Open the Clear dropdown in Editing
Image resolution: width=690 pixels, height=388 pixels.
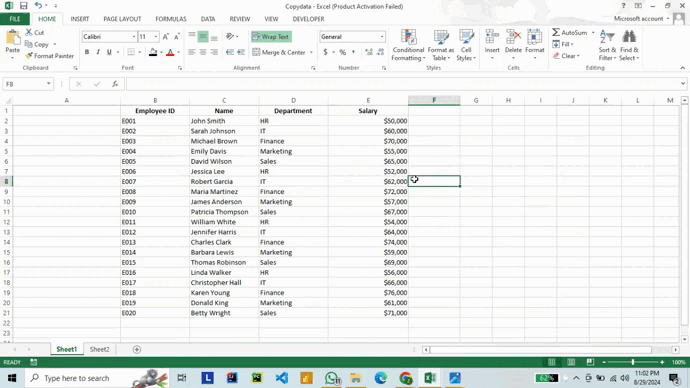coord(566,56)
